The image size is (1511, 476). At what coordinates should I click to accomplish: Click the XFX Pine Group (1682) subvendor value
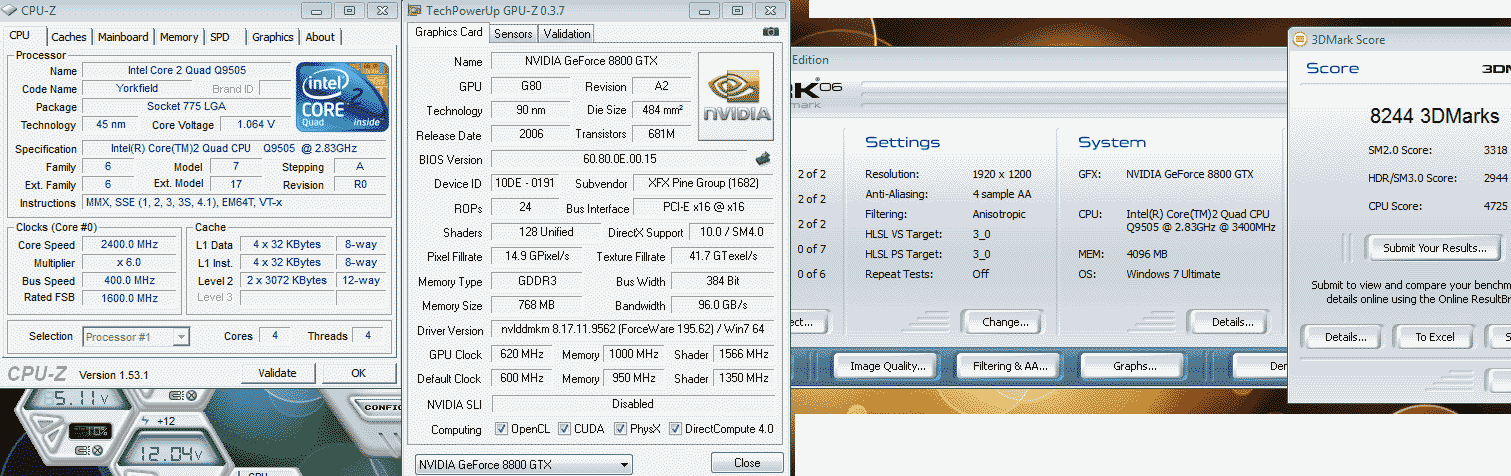(x=703, y=184)
